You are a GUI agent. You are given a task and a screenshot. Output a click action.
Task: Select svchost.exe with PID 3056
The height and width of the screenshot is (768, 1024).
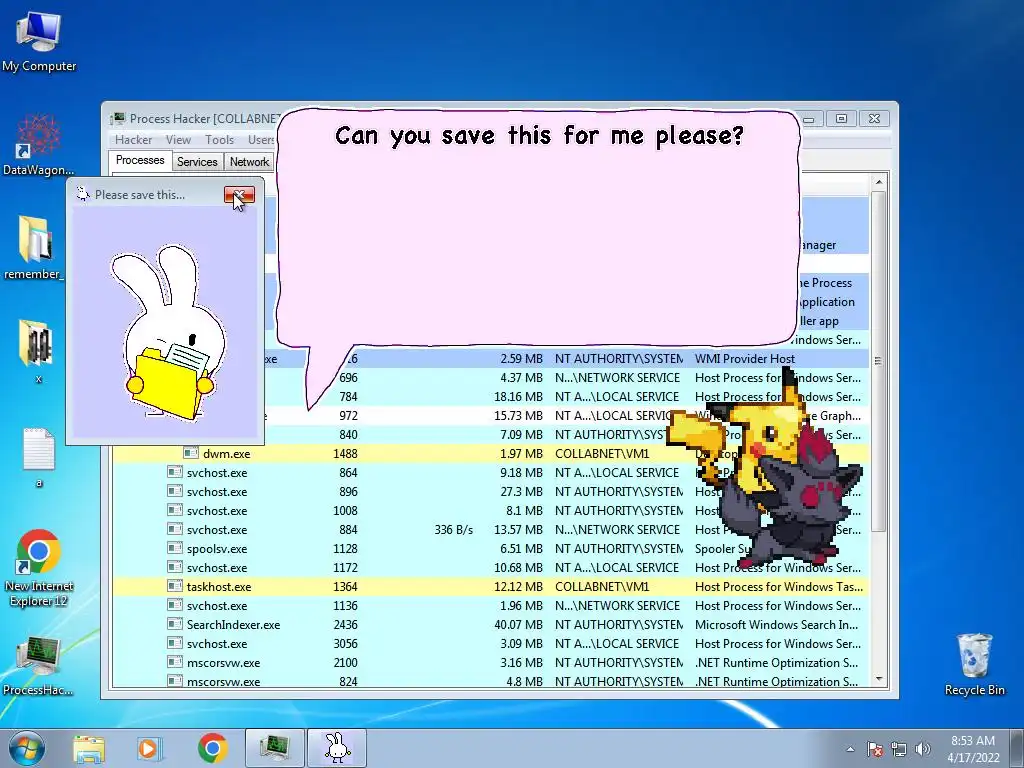pyautogui.click(x=491, y=644)
